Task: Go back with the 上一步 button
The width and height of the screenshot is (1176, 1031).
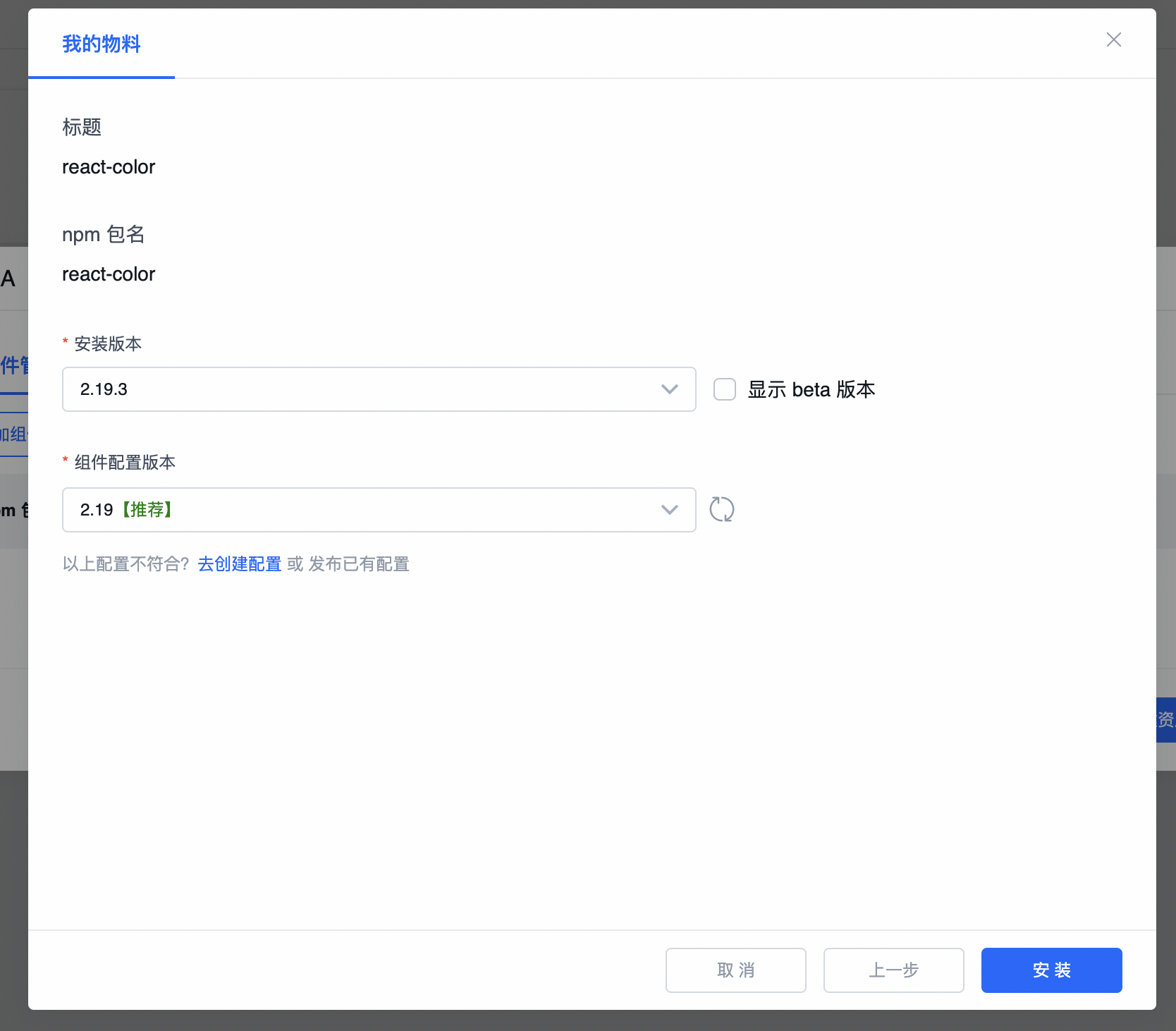Action: (893, 970)
